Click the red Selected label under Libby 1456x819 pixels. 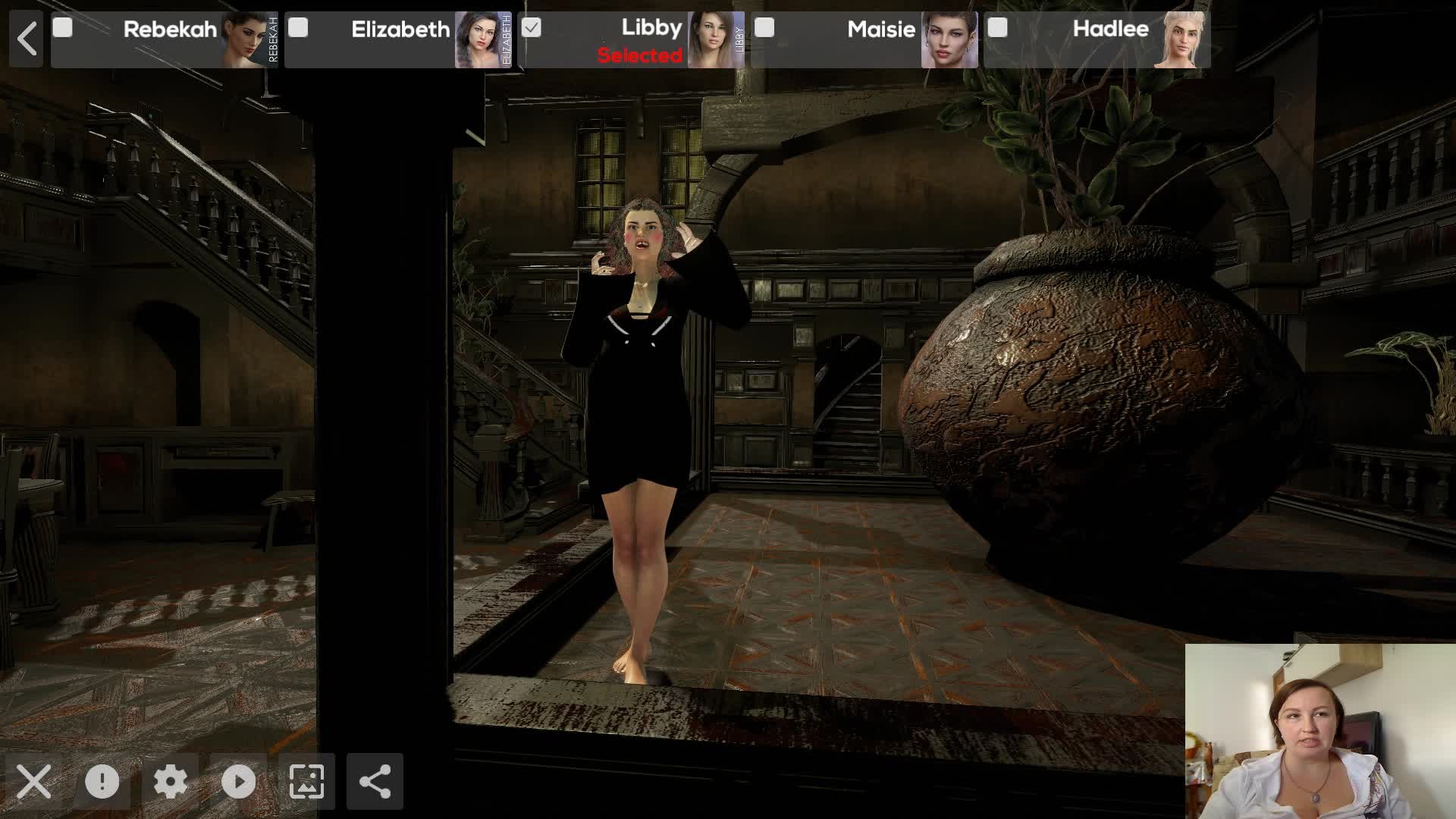639,55
